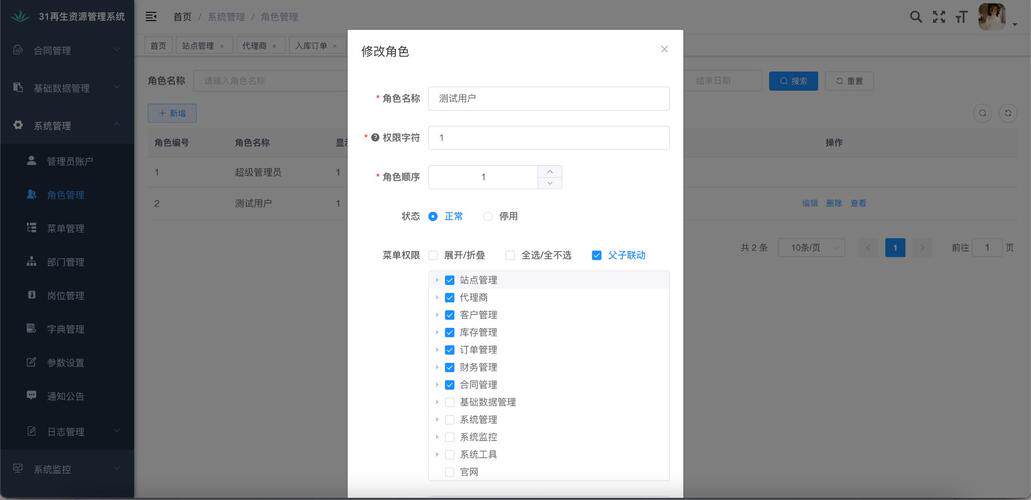Toggle fullscreen mode icon

(x=939, y=17)
